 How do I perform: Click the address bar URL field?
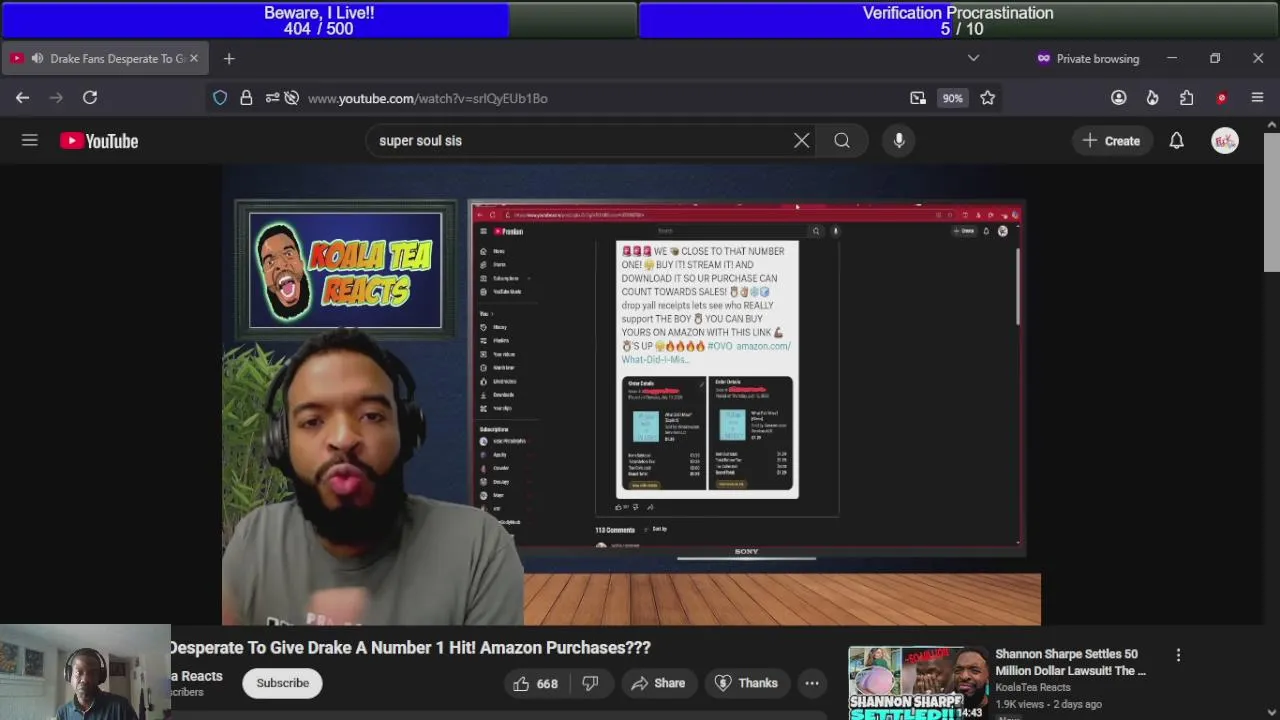point(600,98)
